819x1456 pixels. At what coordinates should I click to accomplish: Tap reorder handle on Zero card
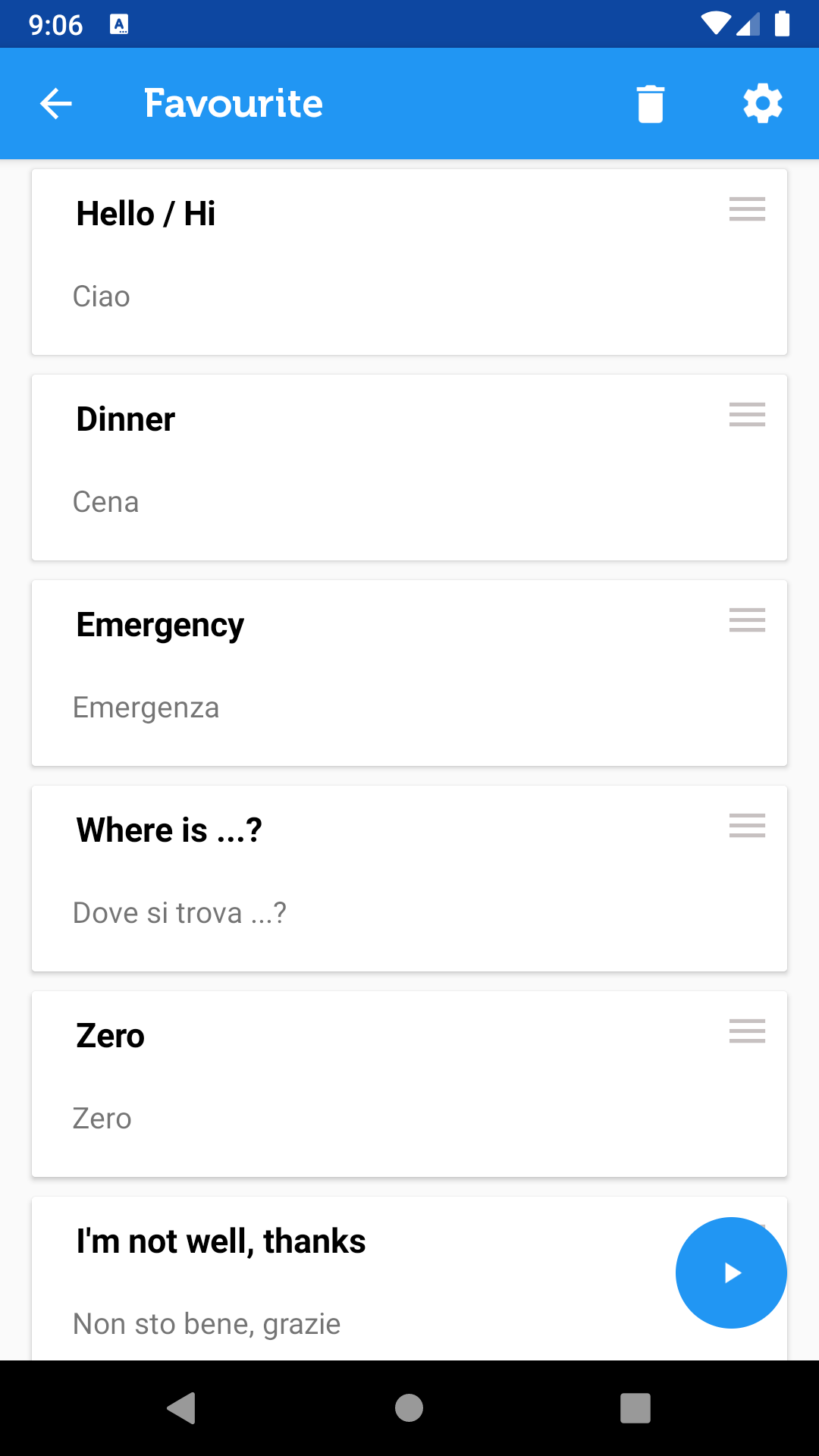pyautogui.click(x=747, y=1031)
